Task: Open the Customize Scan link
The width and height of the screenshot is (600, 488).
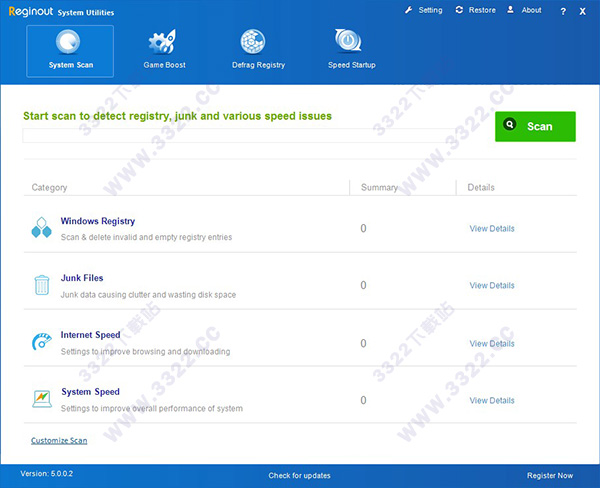Action: coord(59,441)
